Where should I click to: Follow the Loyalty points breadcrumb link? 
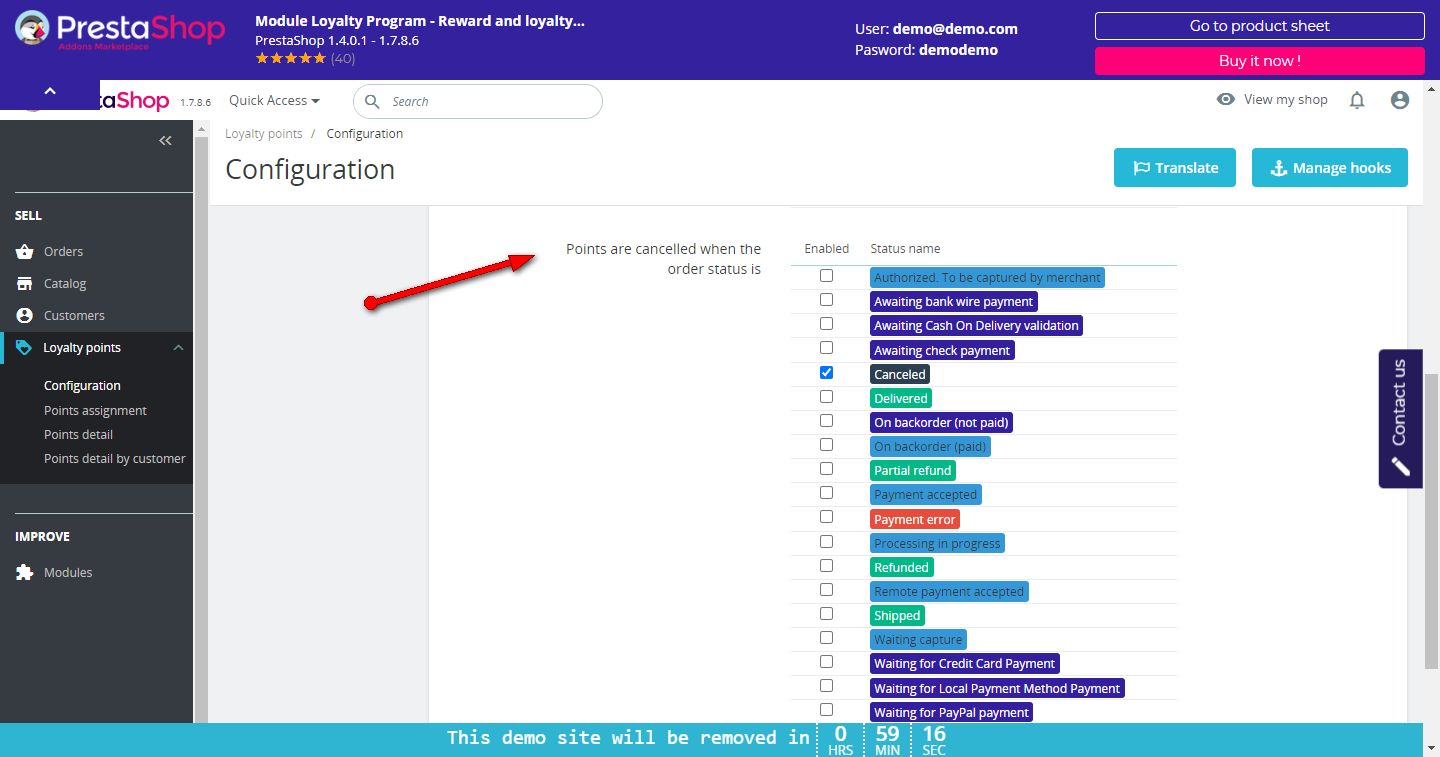point(264,134)
